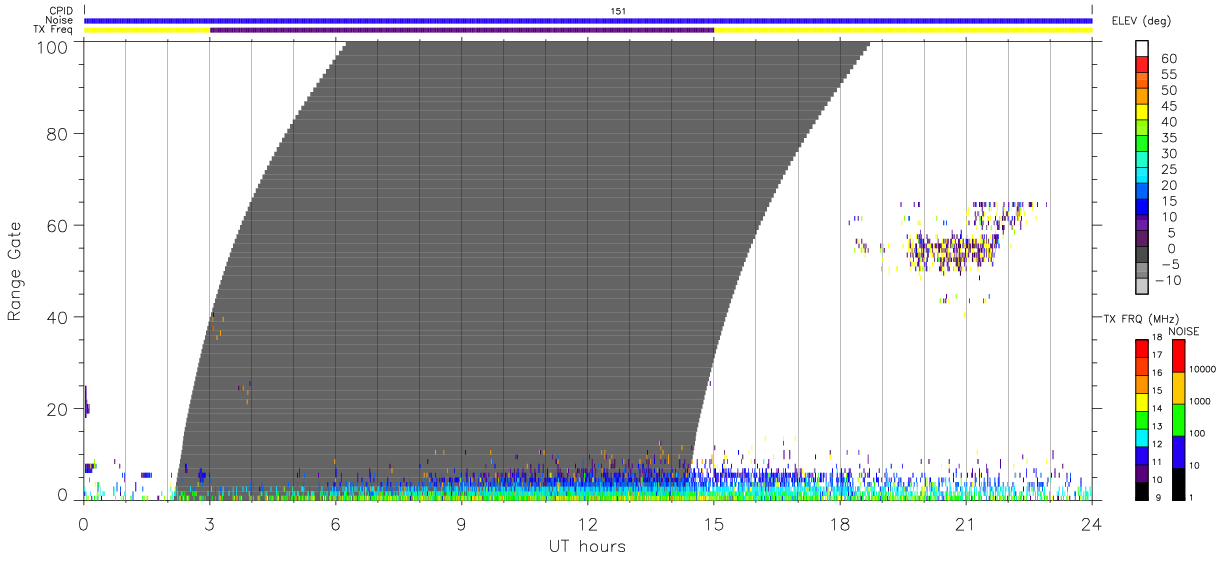Click the 10000 label on the NOISE colorbar

point(1203,369)
